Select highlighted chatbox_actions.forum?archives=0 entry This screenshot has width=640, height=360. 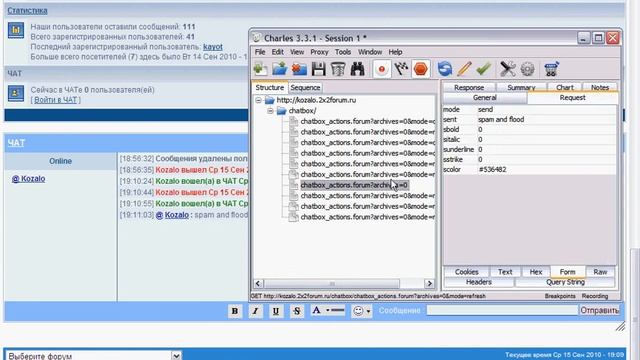(x=354, y=185)
